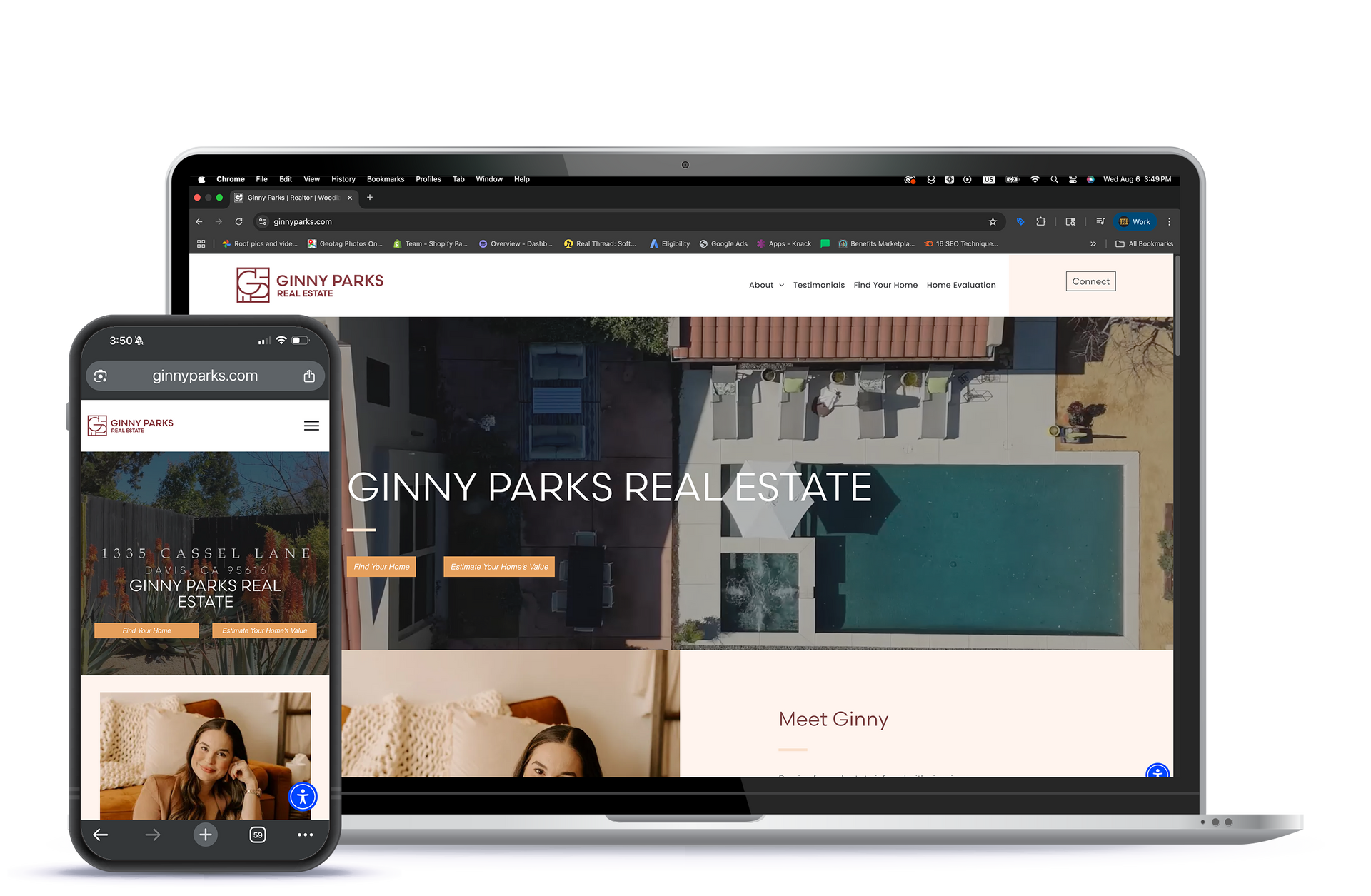Open the hamburger menu on the mobile site
Screen dimensions: 1371x896
pyautogui.click(x=311, y=426)
